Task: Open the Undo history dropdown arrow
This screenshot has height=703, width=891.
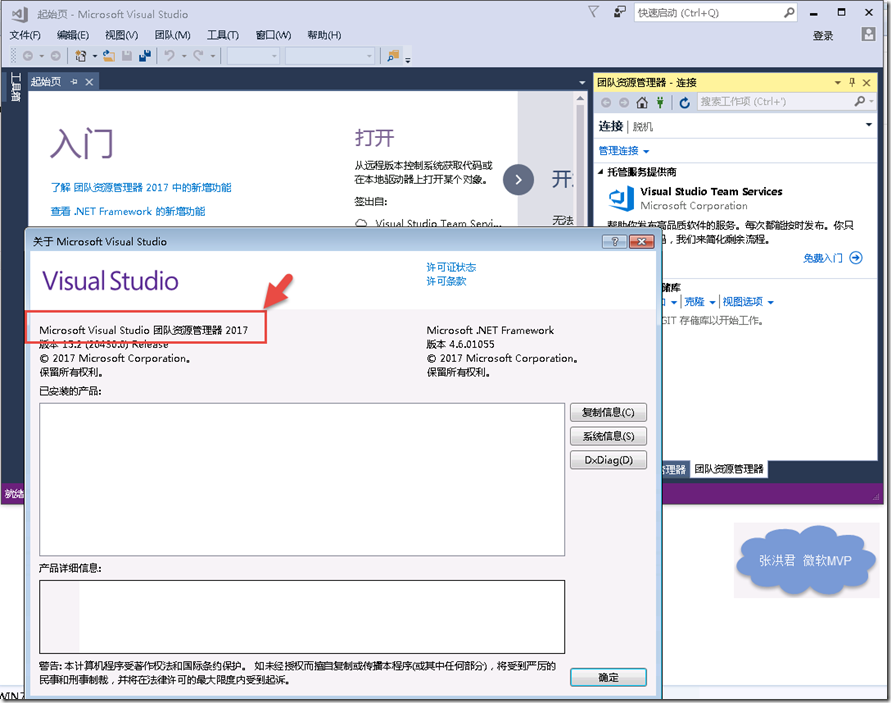Action: [184, 56]
